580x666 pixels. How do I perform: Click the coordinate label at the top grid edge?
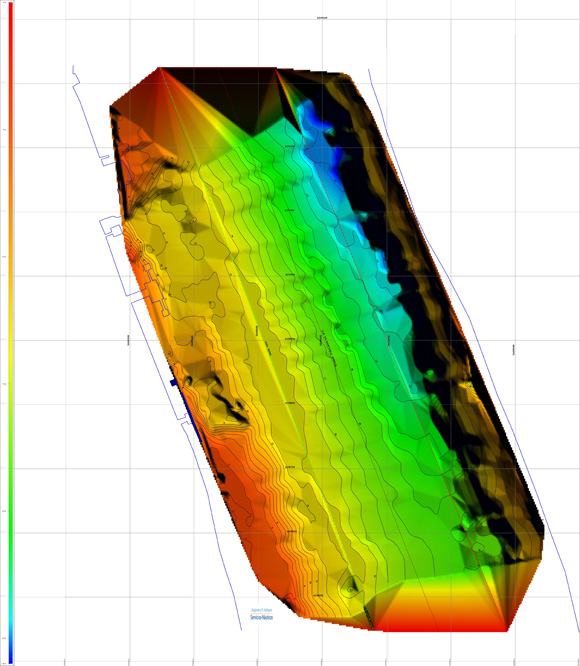[322, 18]
